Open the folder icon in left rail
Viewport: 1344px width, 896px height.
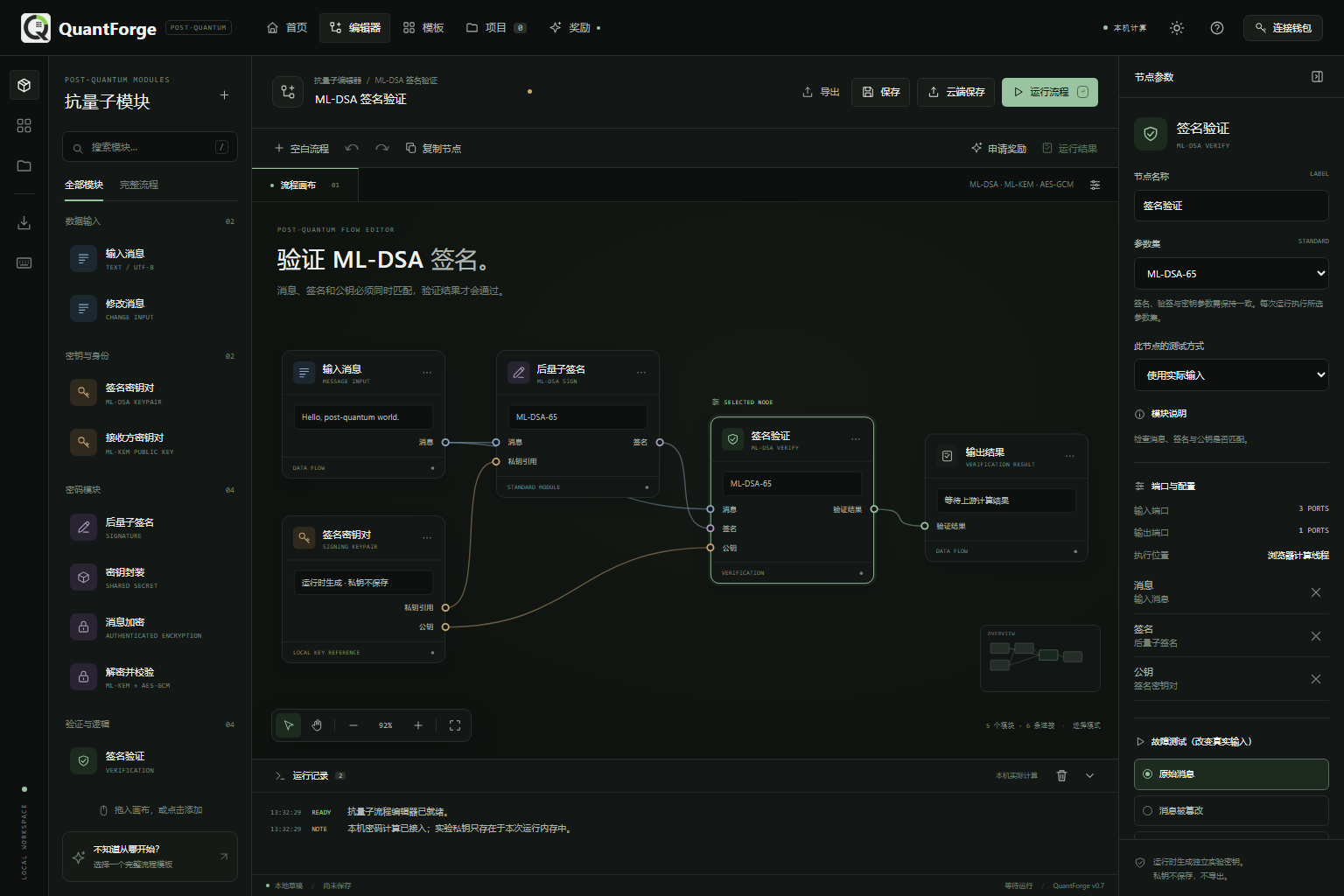point(24,165)
